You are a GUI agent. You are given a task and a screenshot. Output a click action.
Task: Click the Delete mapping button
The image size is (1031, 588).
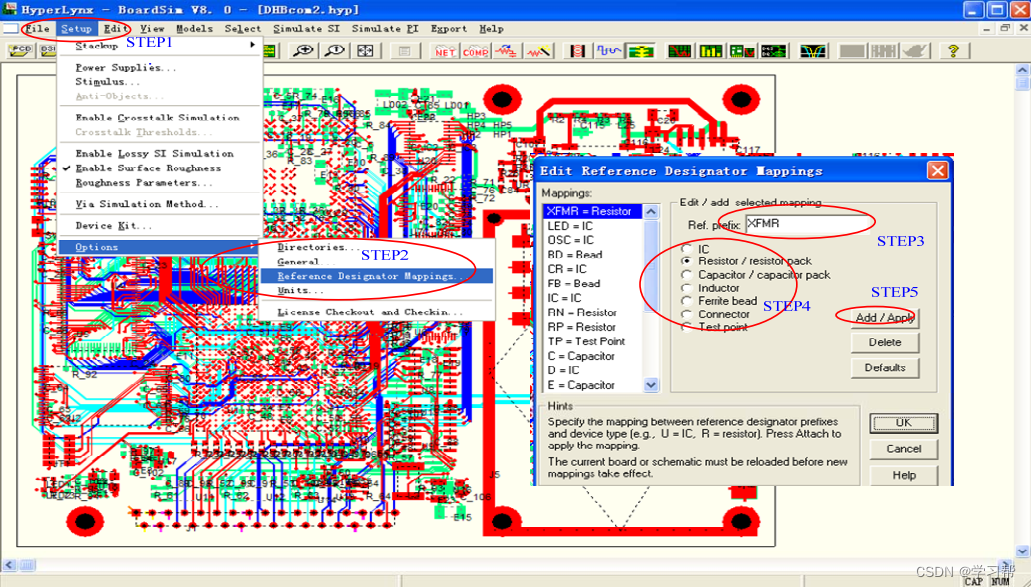884,342
